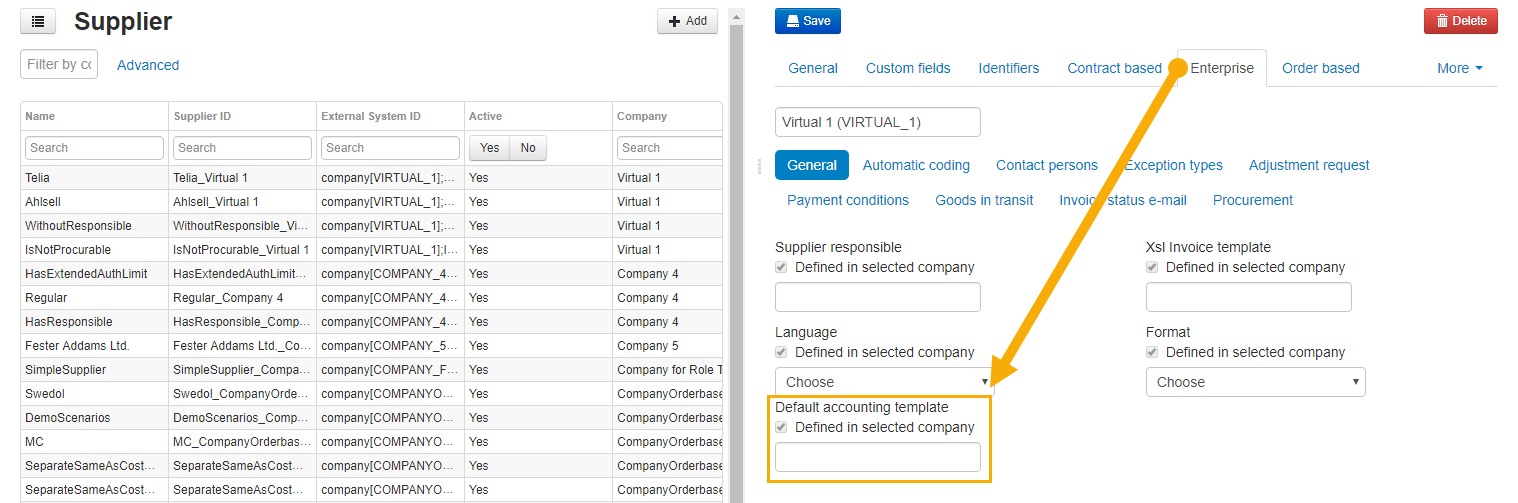Viewport: 1518px width, 503px height.
Task: Open the Procurement sub-tab
Action: tap(1253, 200)
